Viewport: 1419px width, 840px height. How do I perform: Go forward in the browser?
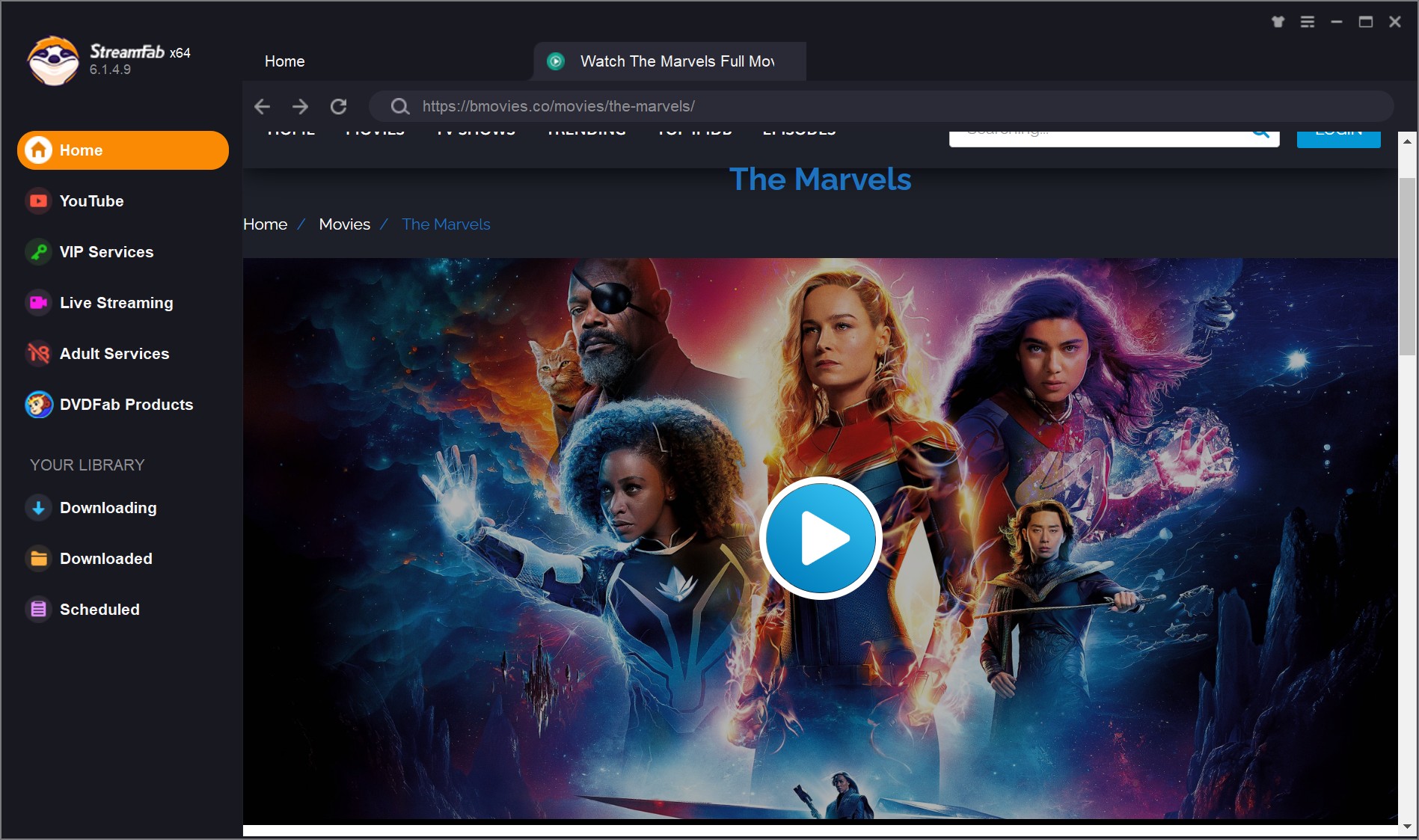pos(300,106)
